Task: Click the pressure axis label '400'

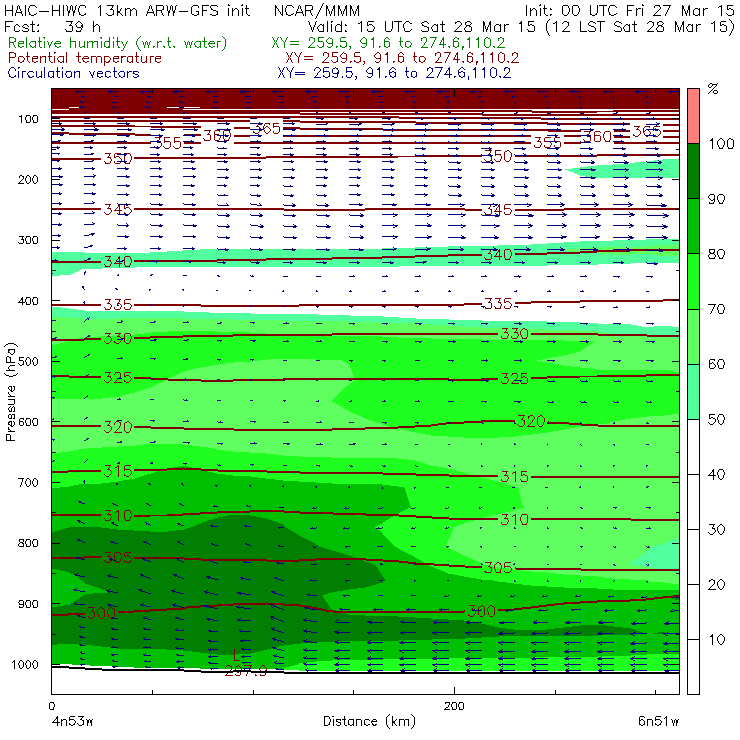Action: pos(28,301)
